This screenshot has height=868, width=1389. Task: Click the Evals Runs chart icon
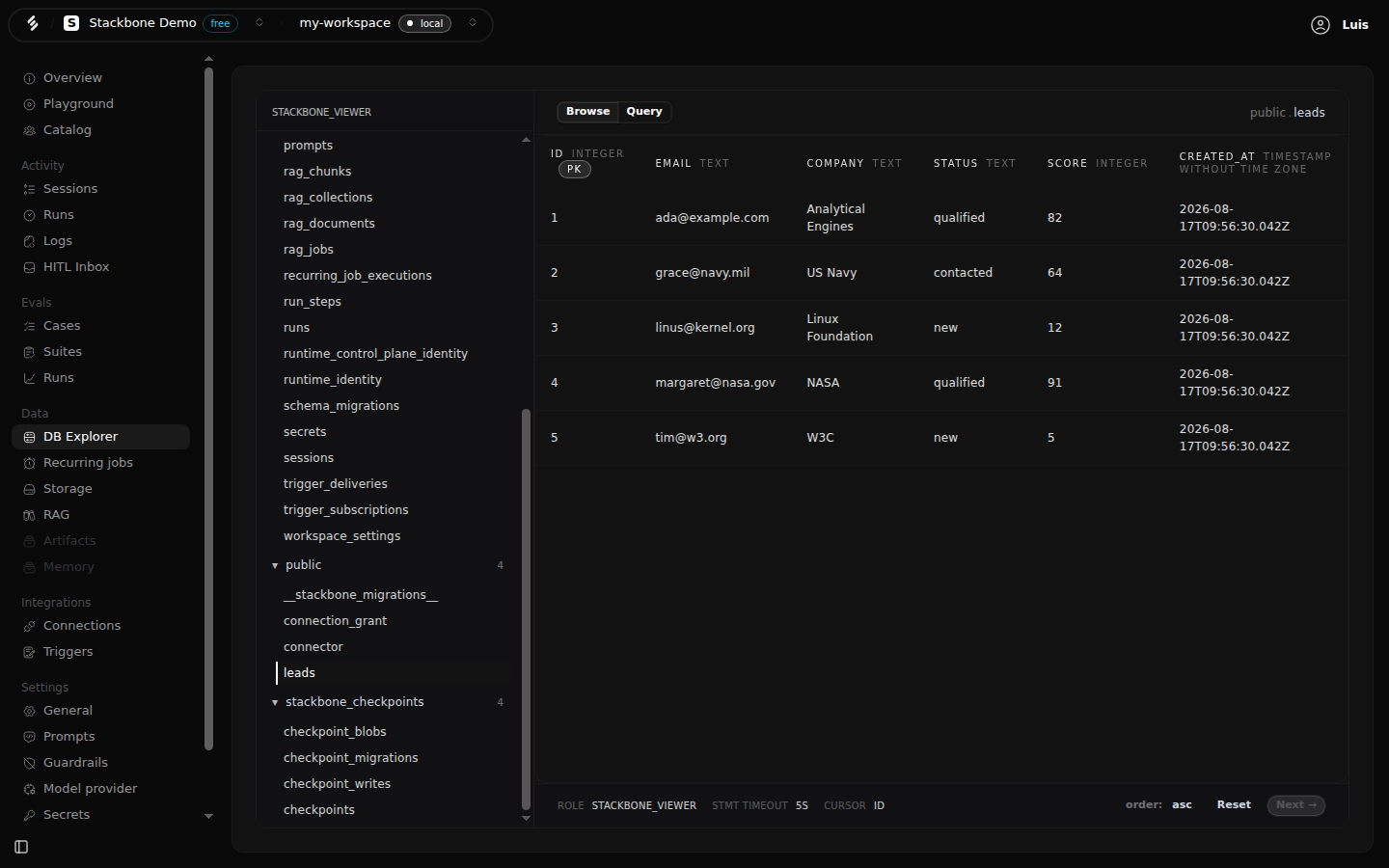(29, 378)
